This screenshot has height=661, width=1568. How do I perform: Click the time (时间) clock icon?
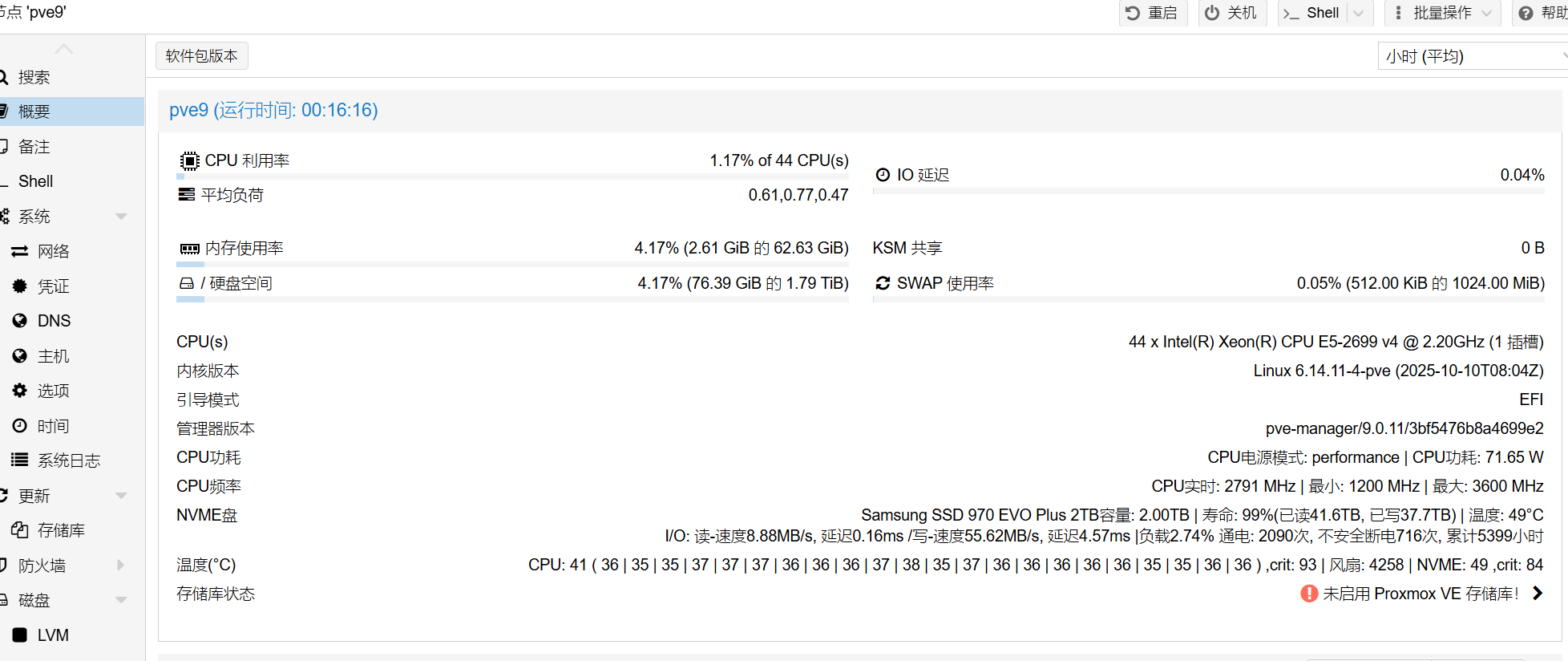click(x=20, y=426)
